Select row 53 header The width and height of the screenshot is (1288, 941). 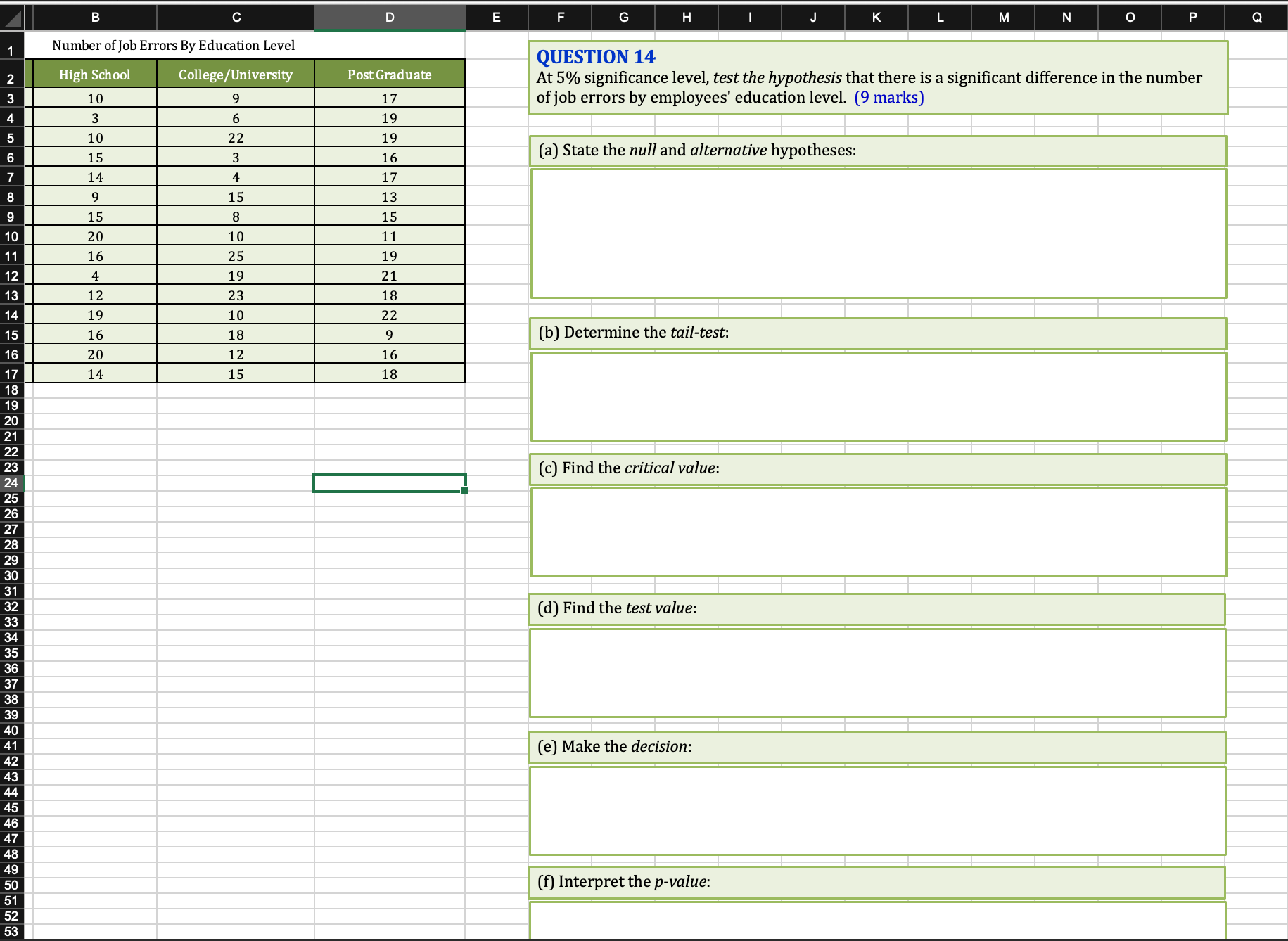click(11, 930)
